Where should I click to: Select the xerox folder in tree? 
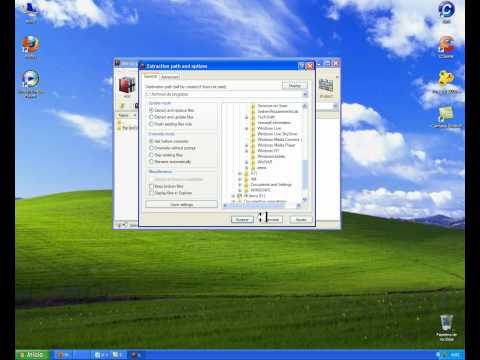tap(262, 168)
